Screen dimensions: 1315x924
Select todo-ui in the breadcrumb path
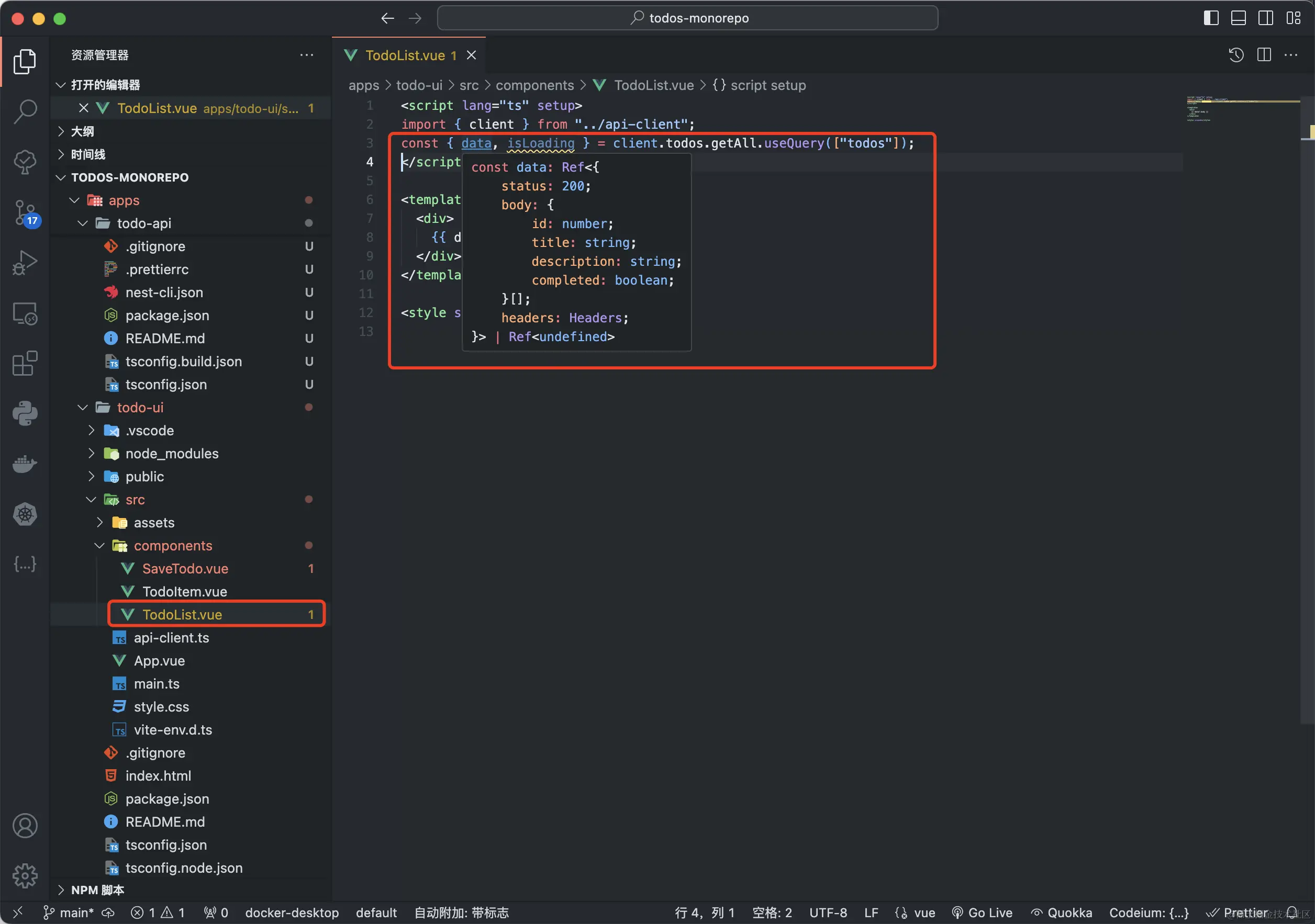click(419, 85)
